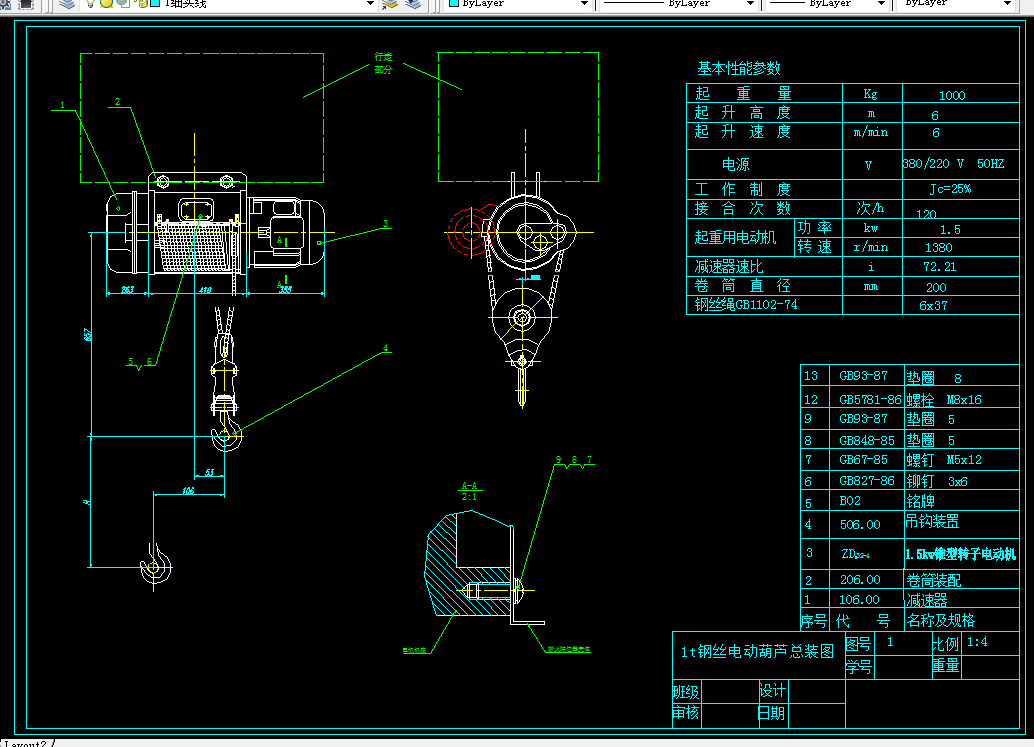
Task: Expand the layer name dropdown list
Action: (x=371, y=4)
